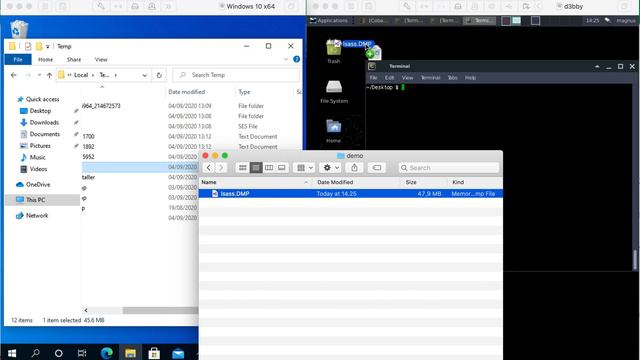The image size is (640, 360).
Task: Open Cortana from the taskbar
Action: point(58,353)
